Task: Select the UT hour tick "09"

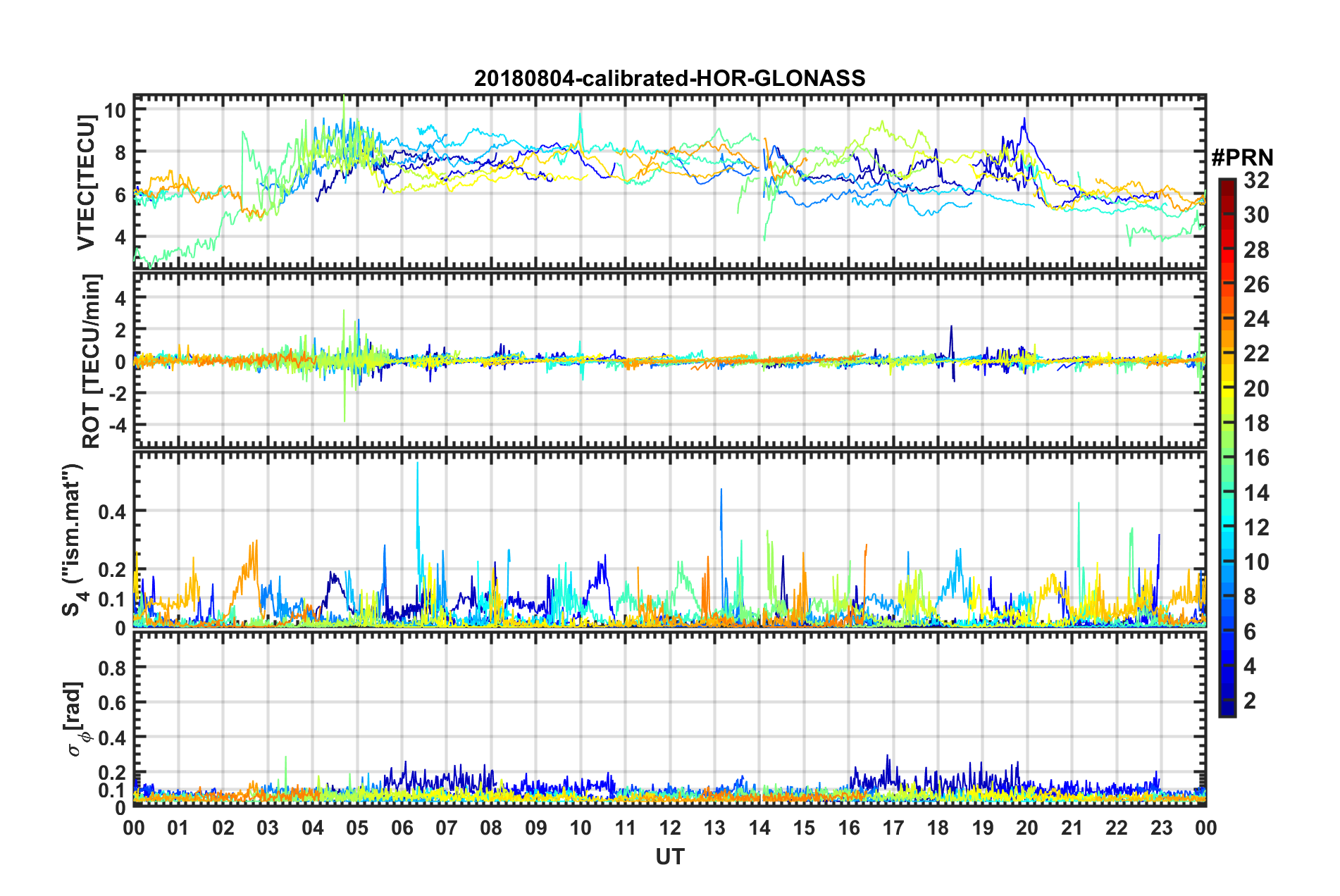Action: click(x=536, y=828)
